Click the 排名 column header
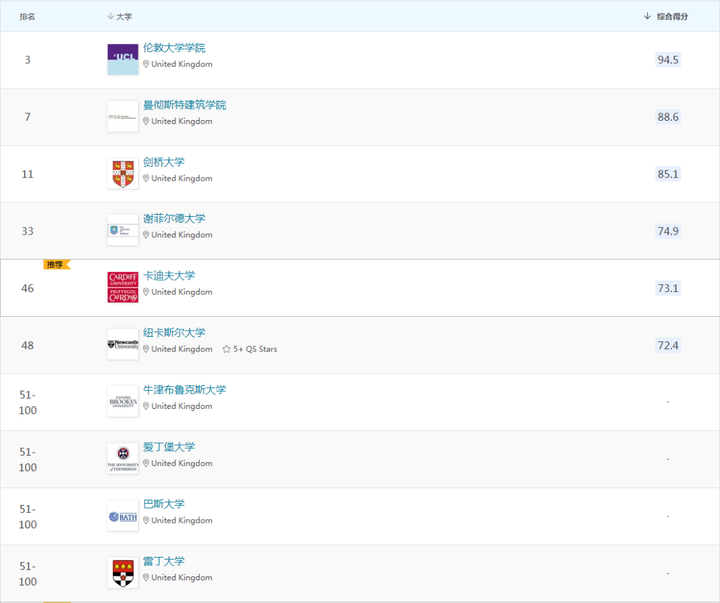The width and height of the screenshot is (720, 603). click(28, 17)
